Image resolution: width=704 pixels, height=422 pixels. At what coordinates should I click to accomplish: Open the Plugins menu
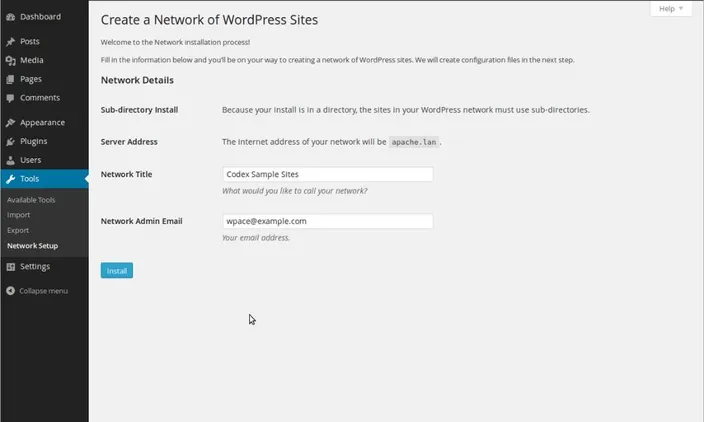pyautogui.click(x=34, y=141)
